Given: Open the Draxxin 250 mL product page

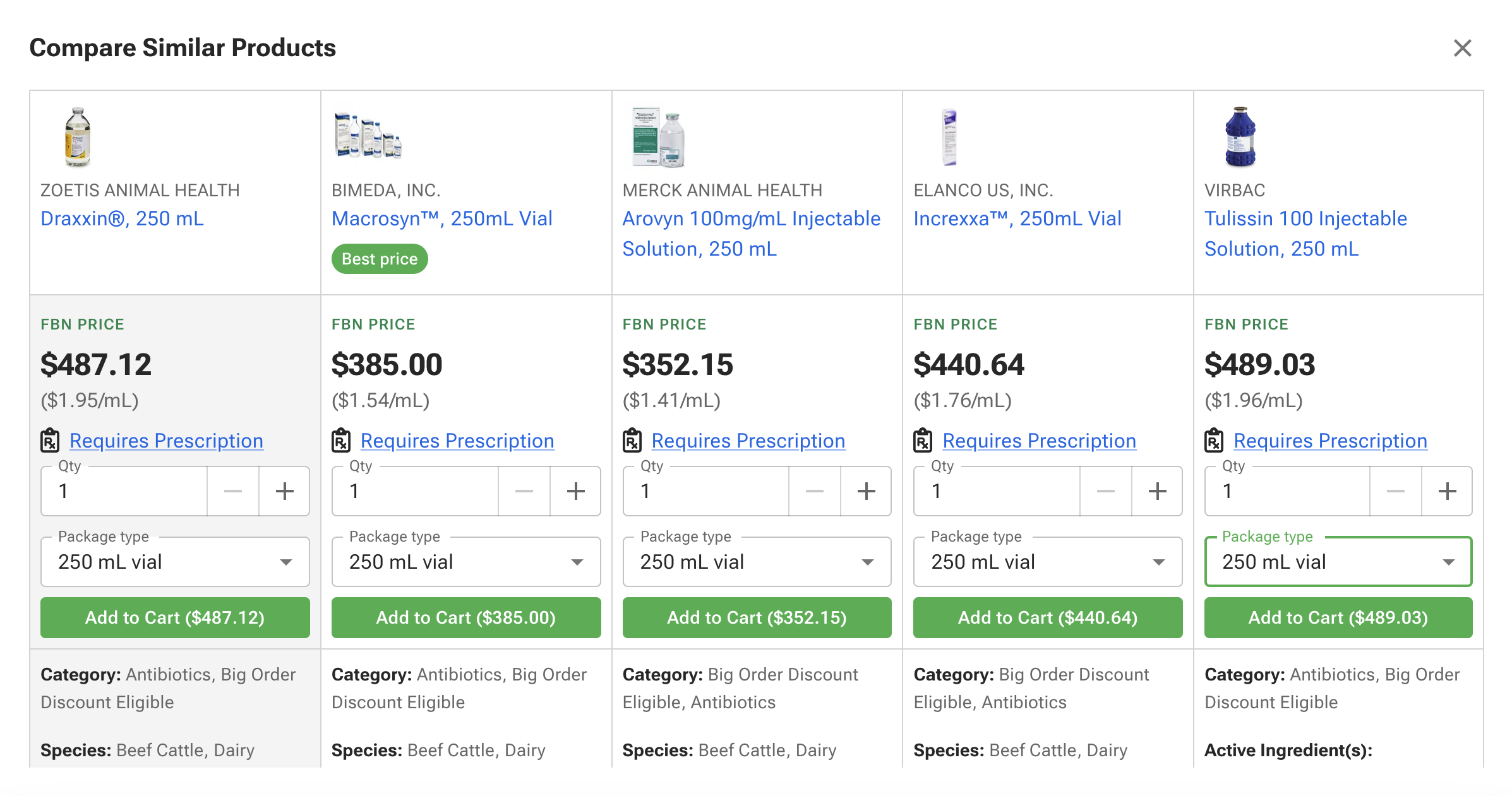Looking at the screenshot, I should point(122,219).
